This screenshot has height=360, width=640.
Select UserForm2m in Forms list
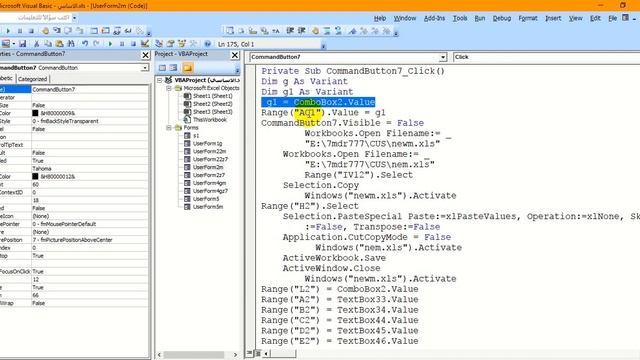(208, 167)
